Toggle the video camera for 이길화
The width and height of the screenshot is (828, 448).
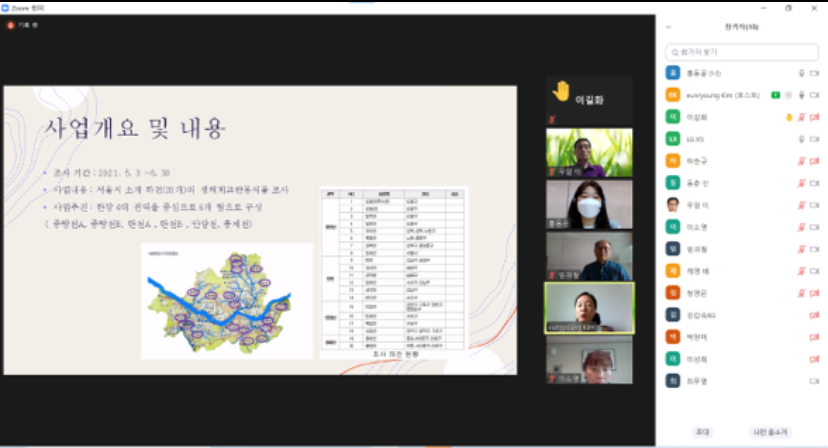pyautogui.click(x=814, y=117)
